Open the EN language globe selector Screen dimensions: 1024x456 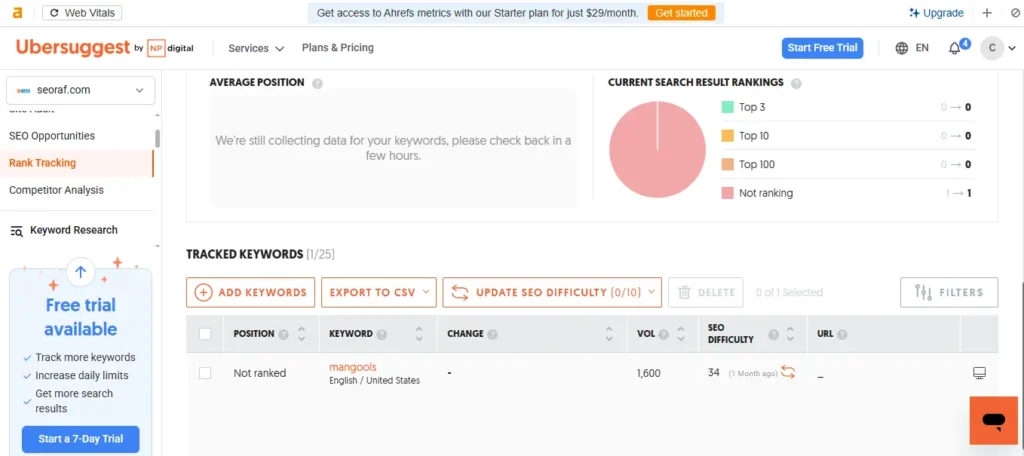point(912,48)
